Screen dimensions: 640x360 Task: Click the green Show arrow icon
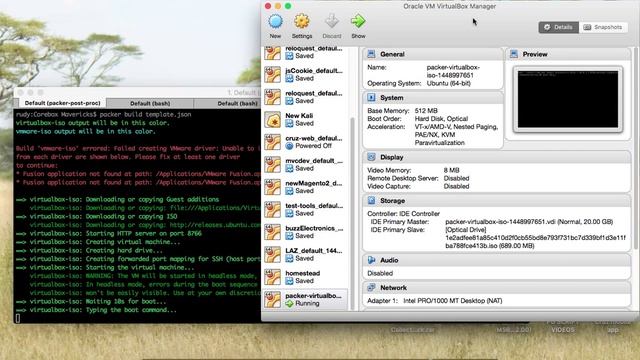point(358,21)
